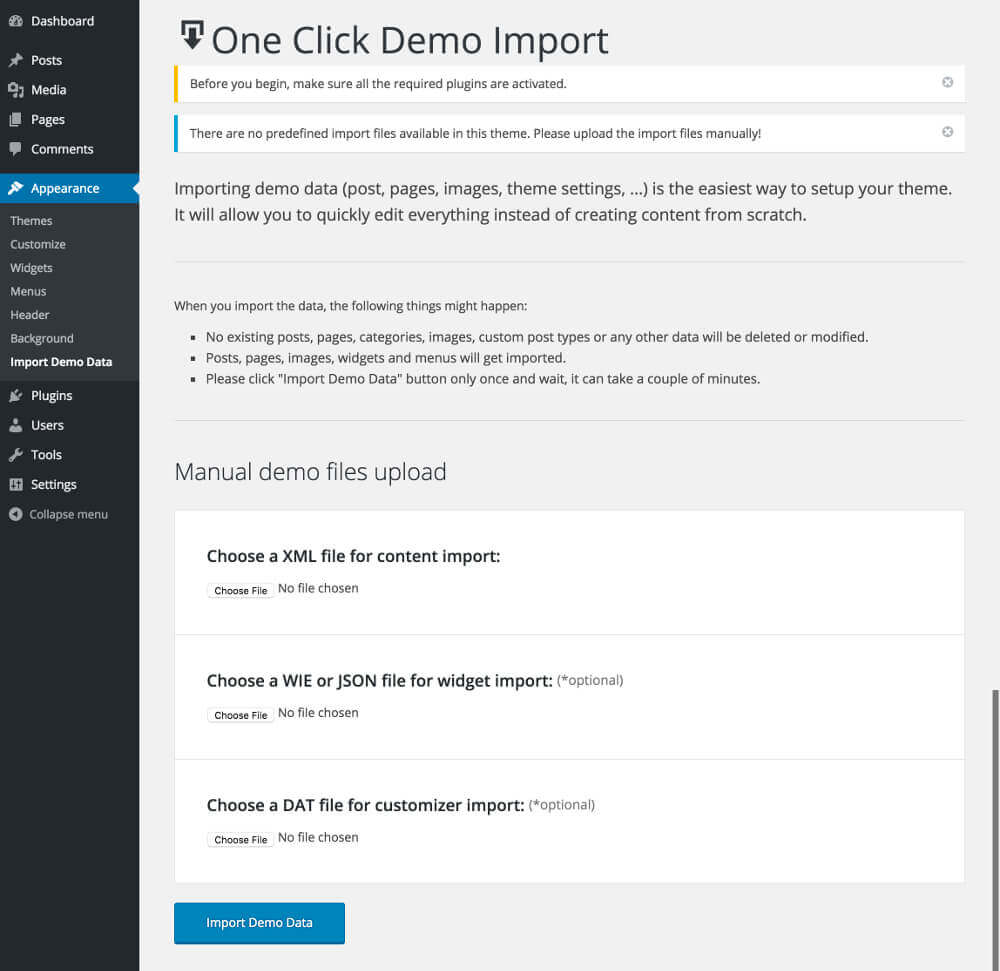1000x971 pixels.
Task: Select the Appearance menu item
Action: click(x=70, y=188)
